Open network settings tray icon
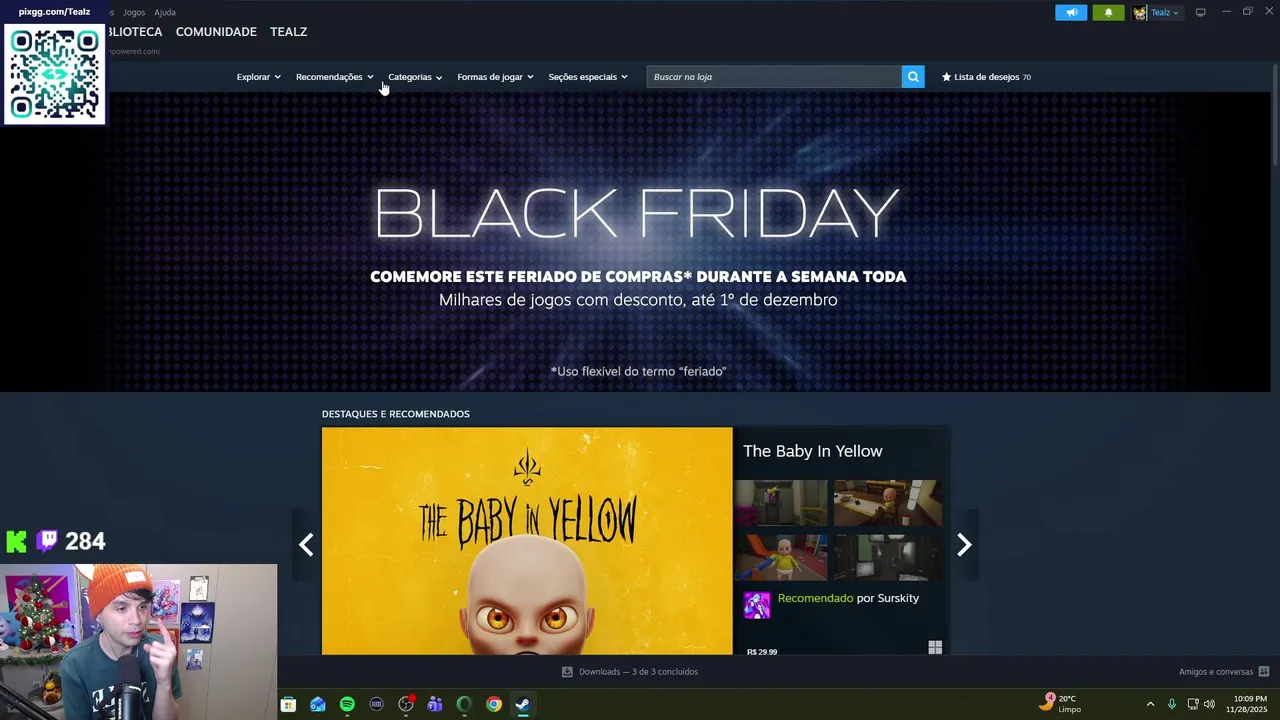 tap(1193, 704)
